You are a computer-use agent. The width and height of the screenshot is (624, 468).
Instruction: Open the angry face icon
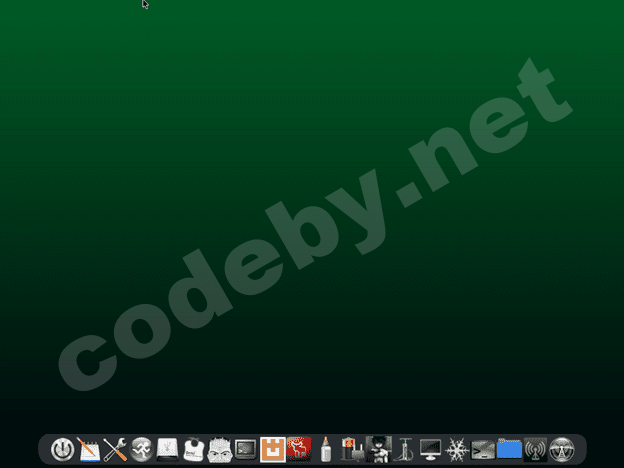coord(220,450)
